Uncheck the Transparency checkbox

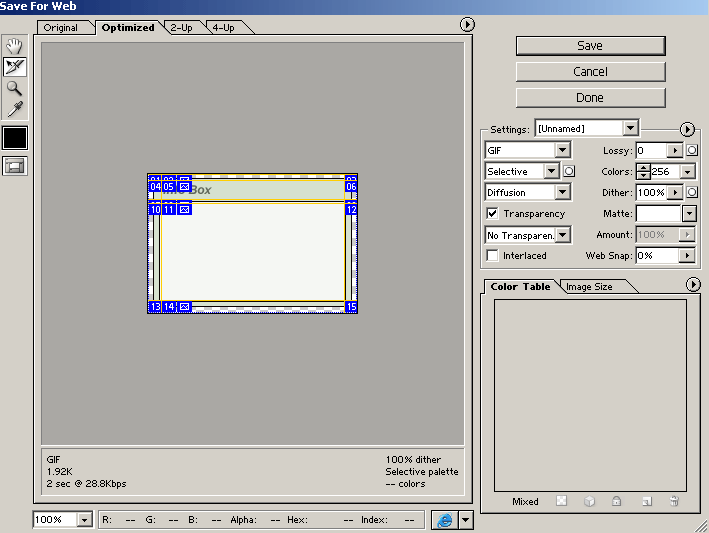pos(492,213)
